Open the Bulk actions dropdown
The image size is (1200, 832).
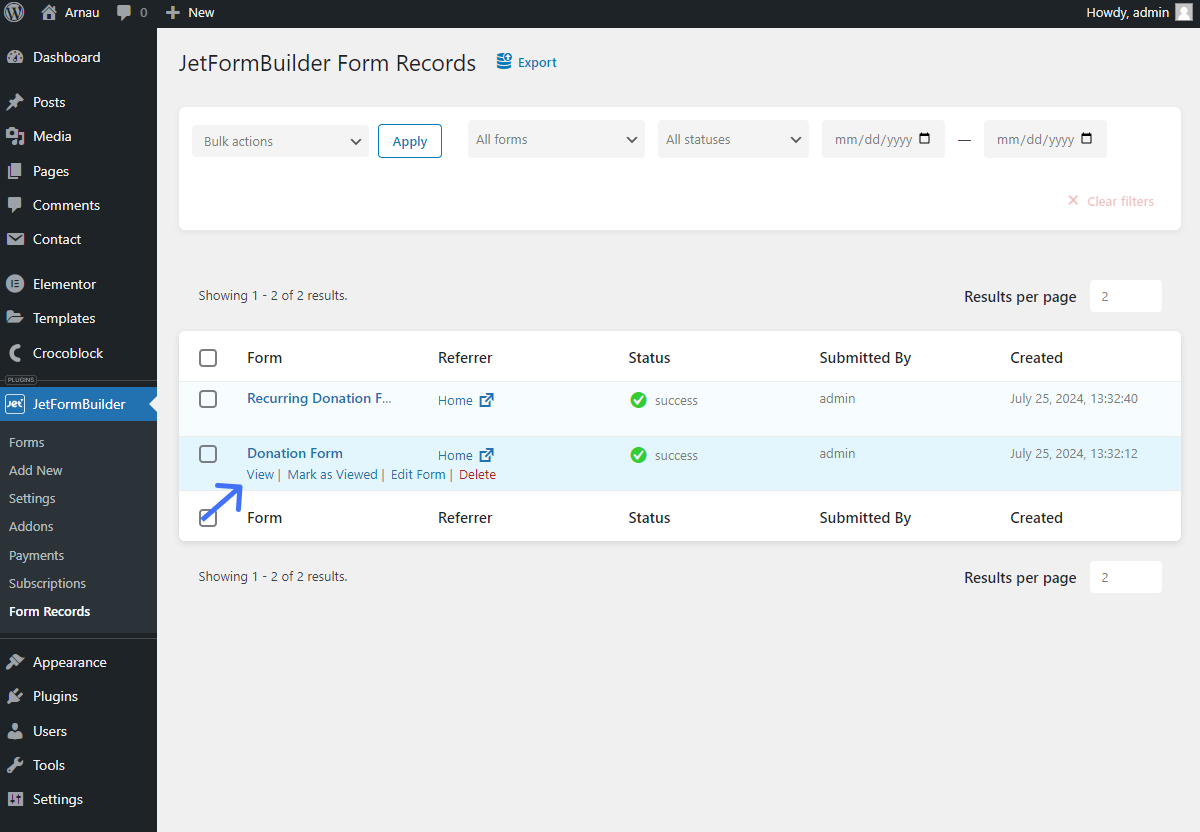pos(280,141)
